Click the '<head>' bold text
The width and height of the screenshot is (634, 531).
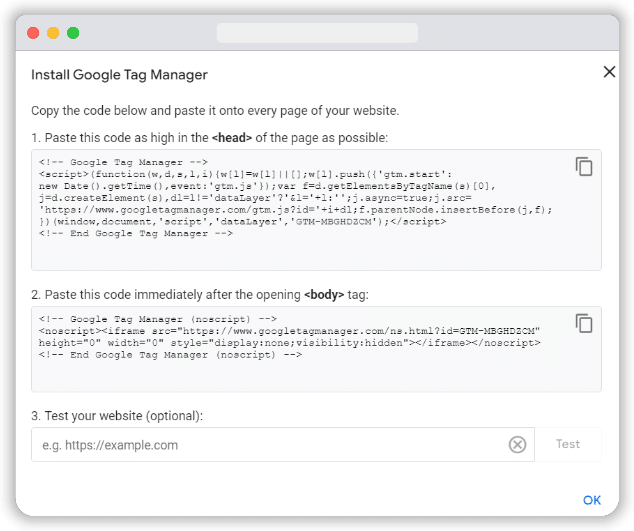(x=232, y=138)
